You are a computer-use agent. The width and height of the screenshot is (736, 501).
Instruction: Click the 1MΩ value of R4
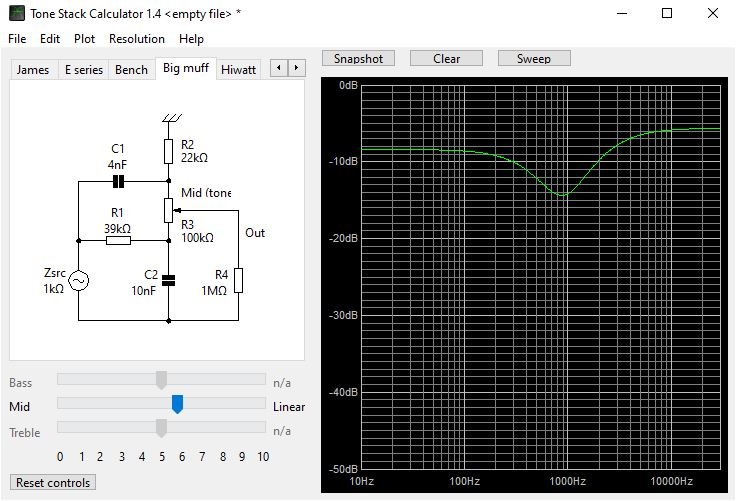point(214,291)
